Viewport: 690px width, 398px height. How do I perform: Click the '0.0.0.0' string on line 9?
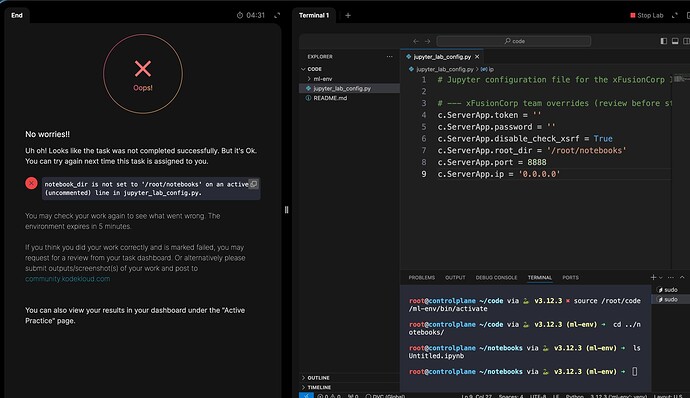tap(539, 174)
